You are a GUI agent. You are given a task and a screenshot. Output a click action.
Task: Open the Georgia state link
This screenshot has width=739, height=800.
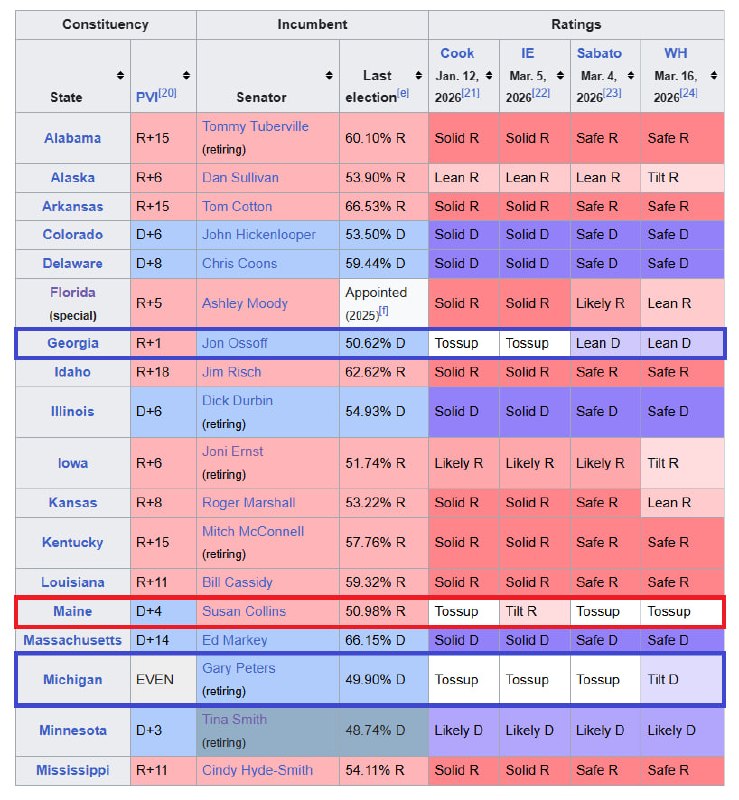pos(73,343)
